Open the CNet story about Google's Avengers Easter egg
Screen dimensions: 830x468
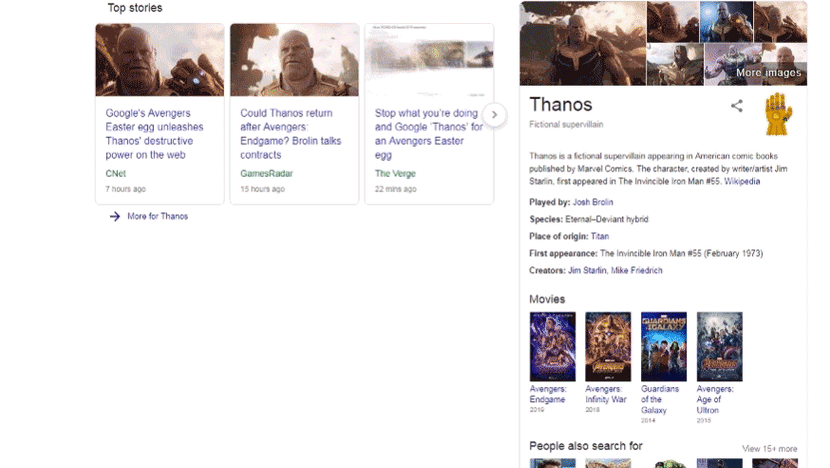[155, 134]
